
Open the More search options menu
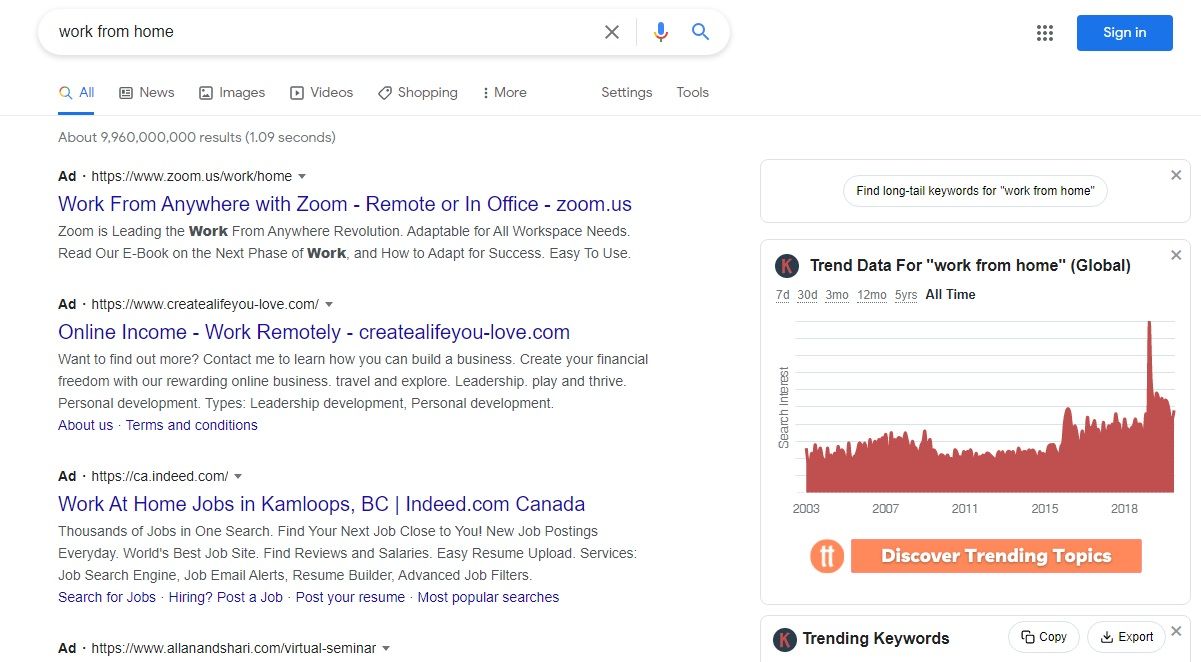pyautogui.click(x=504, y=92)
